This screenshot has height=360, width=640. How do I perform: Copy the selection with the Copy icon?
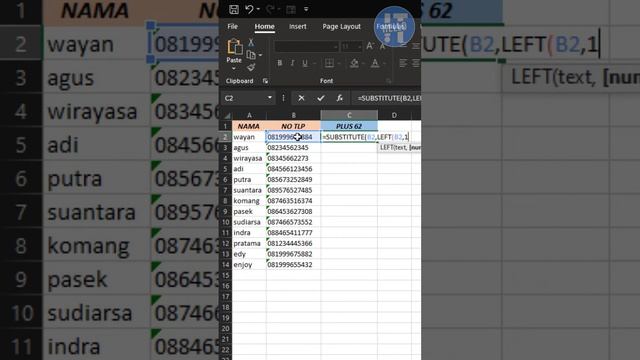[x=251, y=55]
